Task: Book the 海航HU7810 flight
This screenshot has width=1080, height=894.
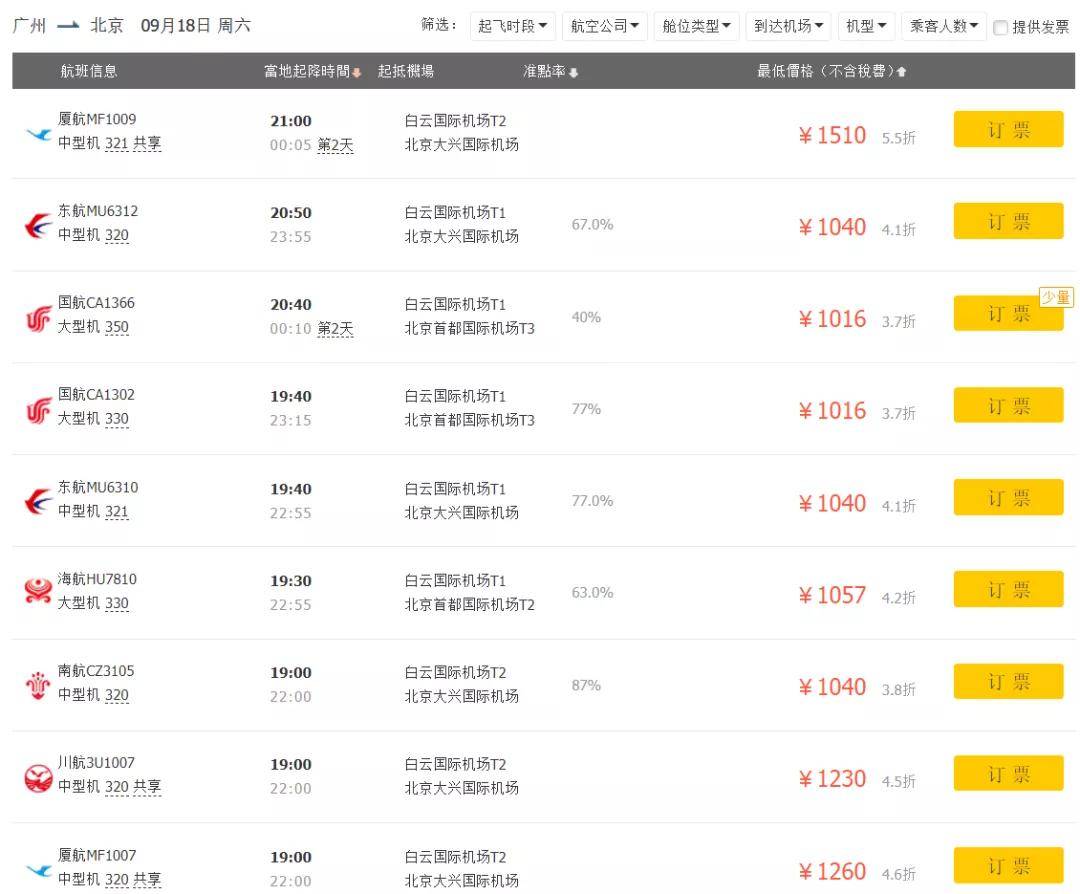Action: (1008, 589)
